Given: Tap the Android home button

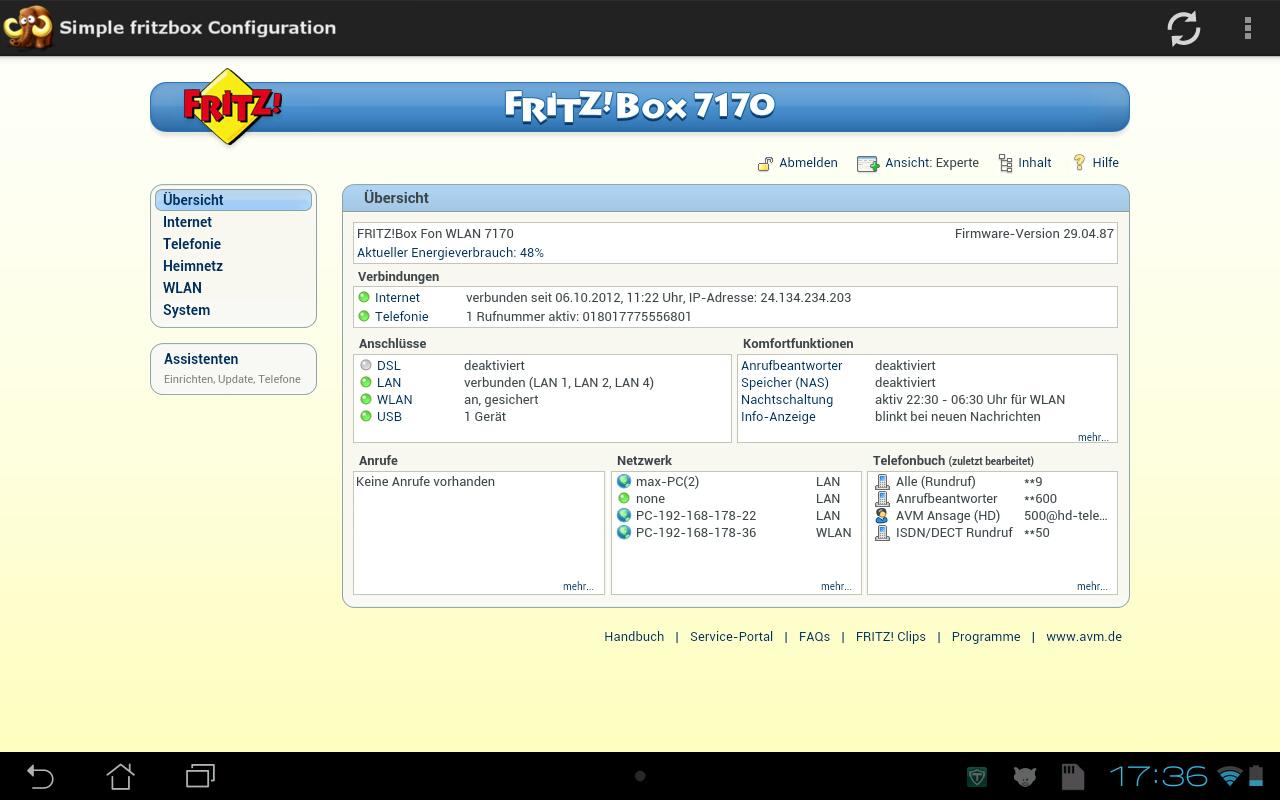Looking at the screenshot, I should [120, 776].
